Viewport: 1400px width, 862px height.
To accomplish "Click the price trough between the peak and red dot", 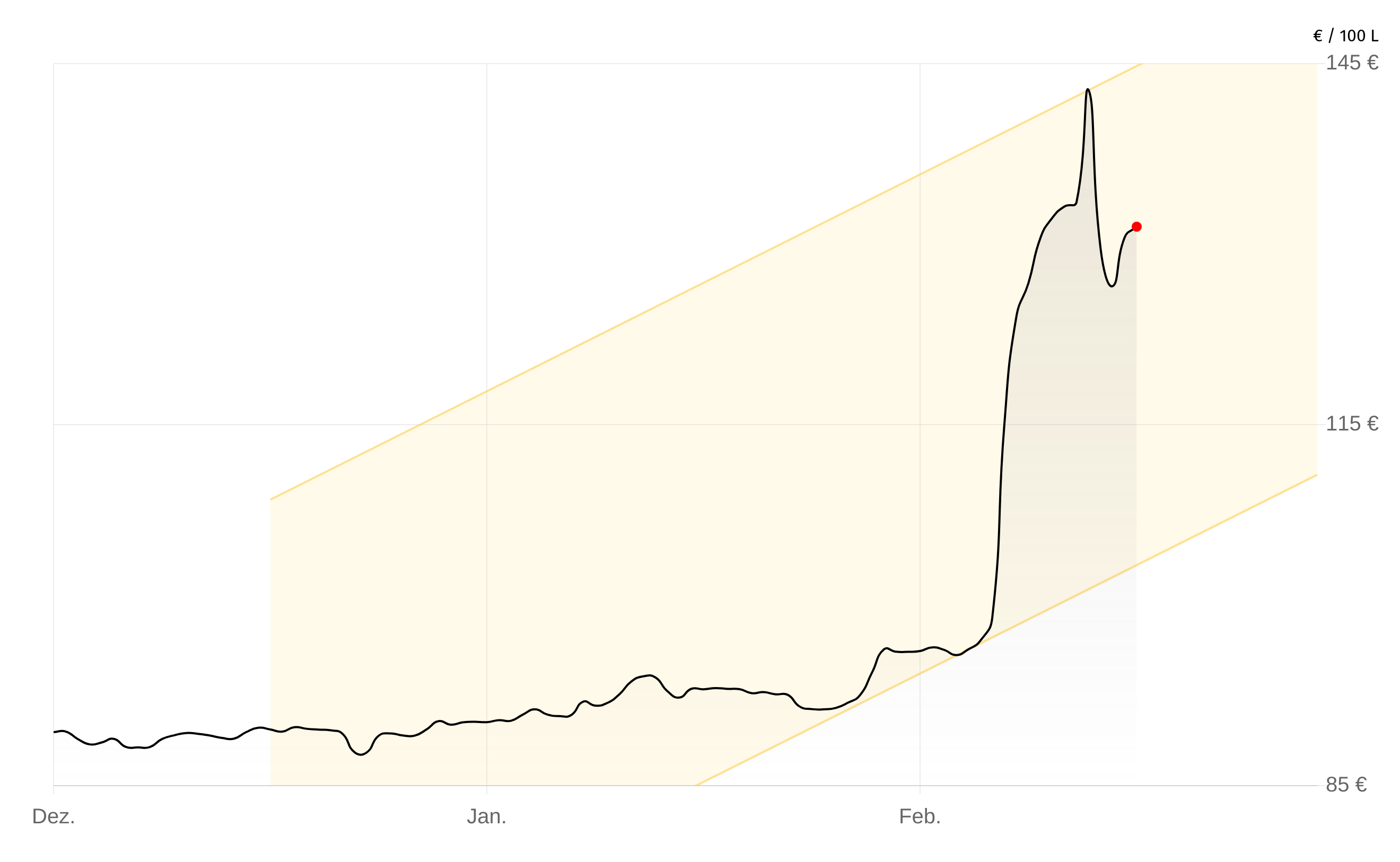I will click(1112, 286).
